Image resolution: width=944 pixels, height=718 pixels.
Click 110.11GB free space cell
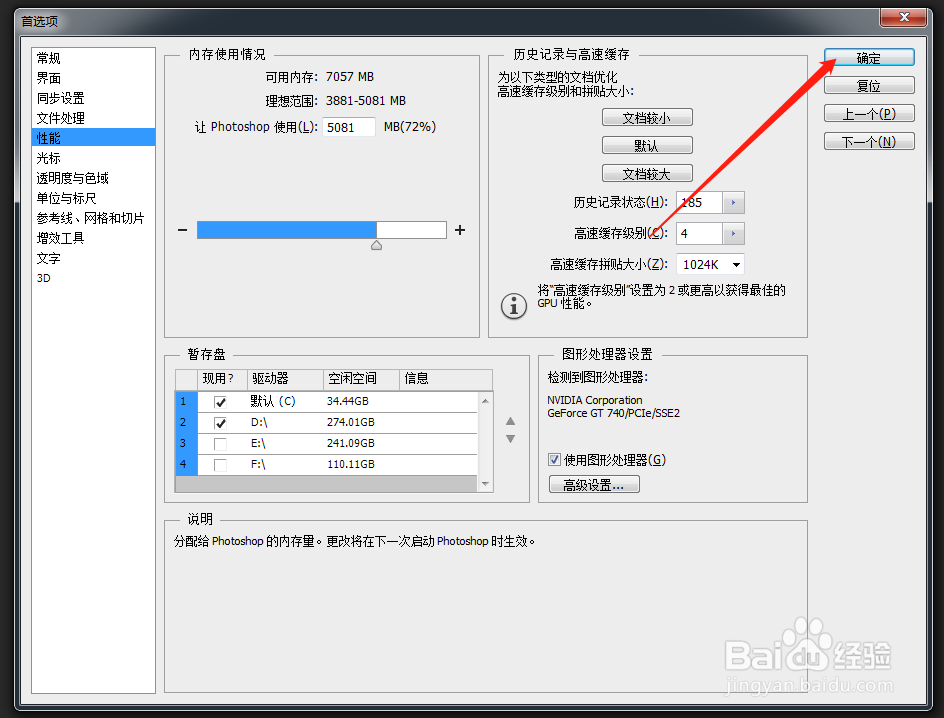pyautogui.click(x=351, y=465)
